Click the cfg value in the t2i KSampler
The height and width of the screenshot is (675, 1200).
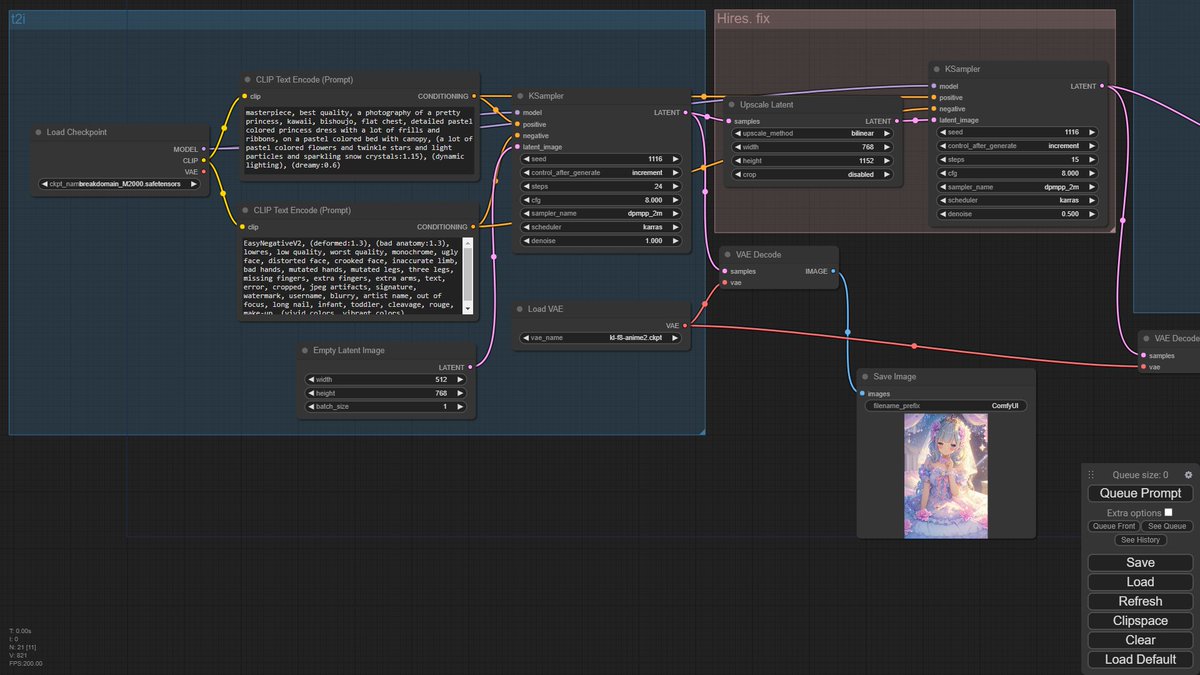pyautogui.click(x=655, y=200)
